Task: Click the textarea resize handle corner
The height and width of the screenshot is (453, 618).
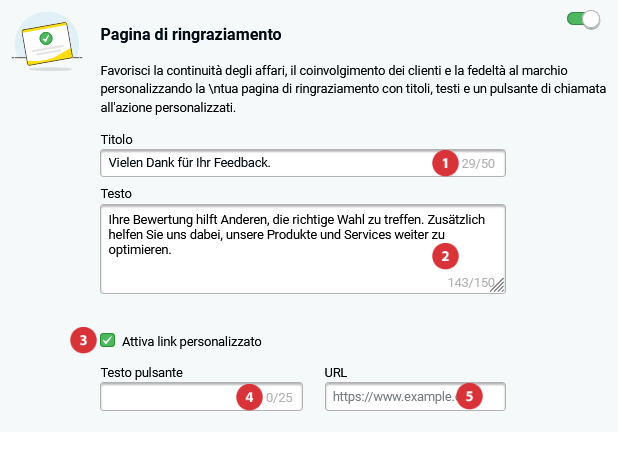Action: 498,285
